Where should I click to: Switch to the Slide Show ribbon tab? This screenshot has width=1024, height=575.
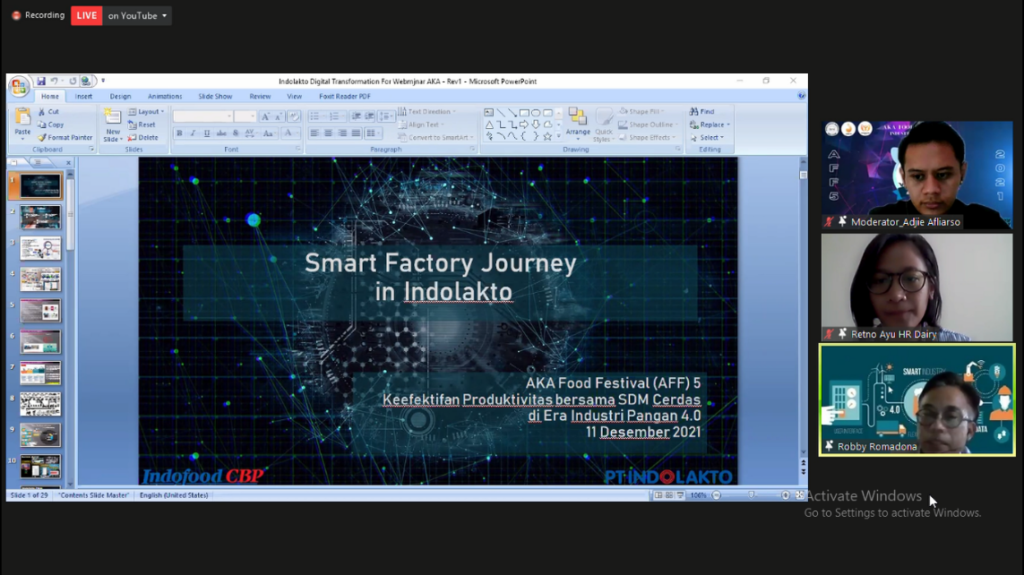click(x=215, y=96)
